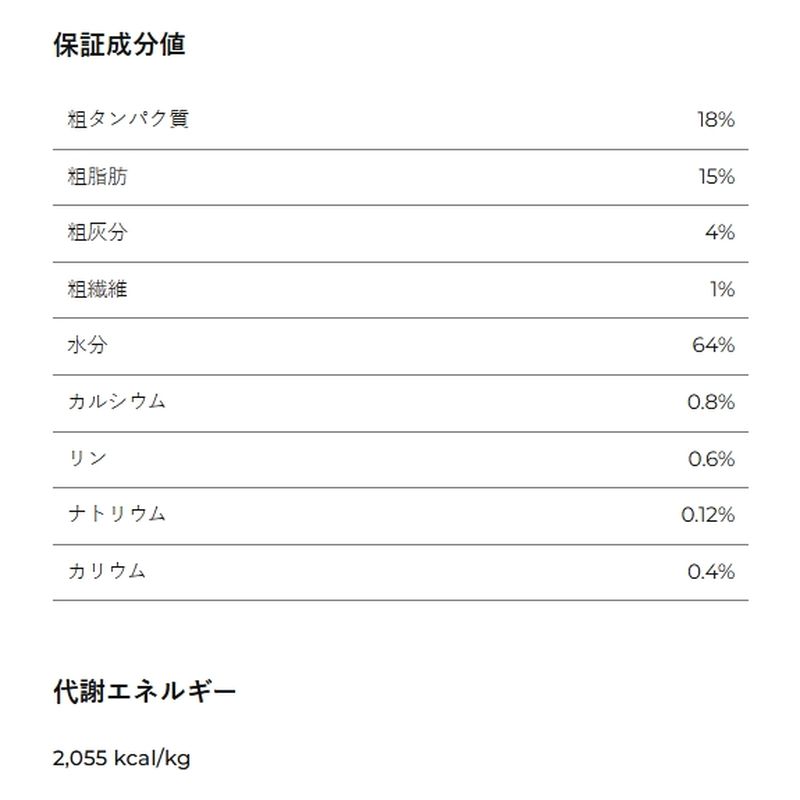Select the 粗灰分 row label
This screenshot has height=800, width=800.
pyautogui.click(x=97, y=233)
